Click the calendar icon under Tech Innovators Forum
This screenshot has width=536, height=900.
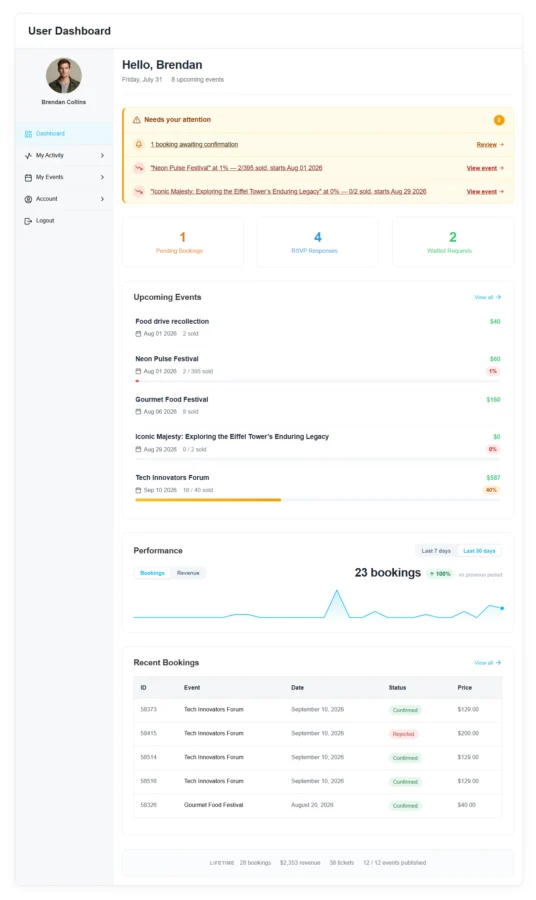pyautogui.click(x=138, y=490)
